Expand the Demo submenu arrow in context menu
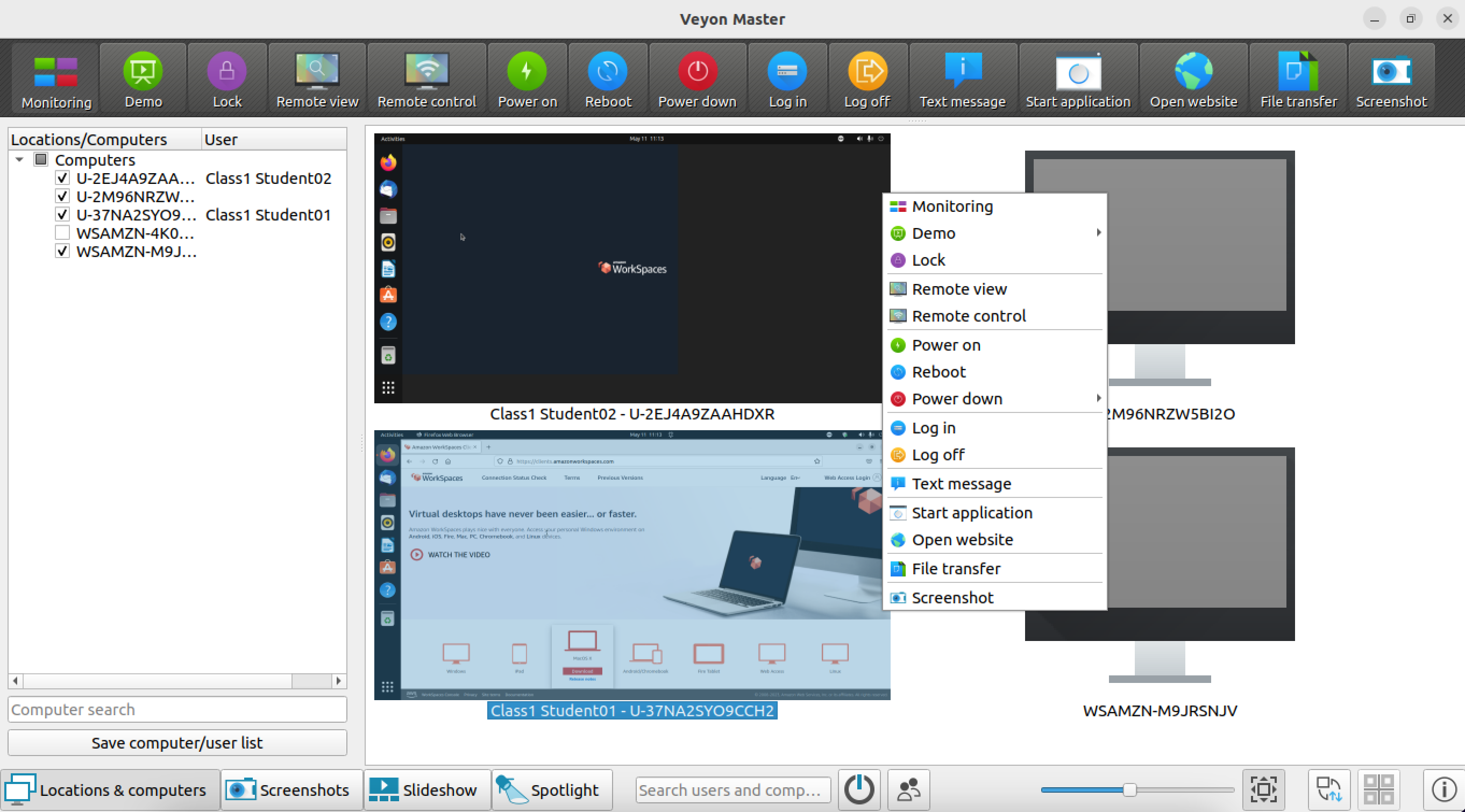The width and height of the screenshot is (1465, 812). click(1098, 232)
